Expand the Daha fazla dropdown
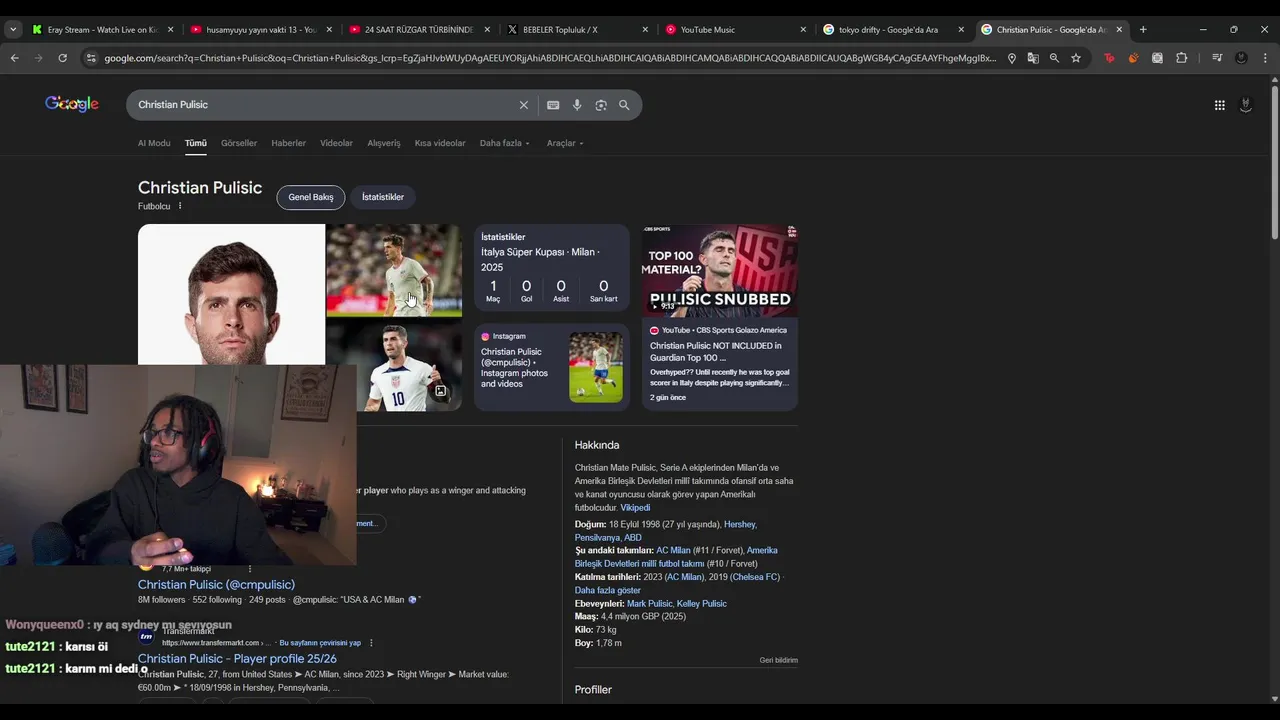Viewport: 1280px width, 720px height. coord(505,143)
